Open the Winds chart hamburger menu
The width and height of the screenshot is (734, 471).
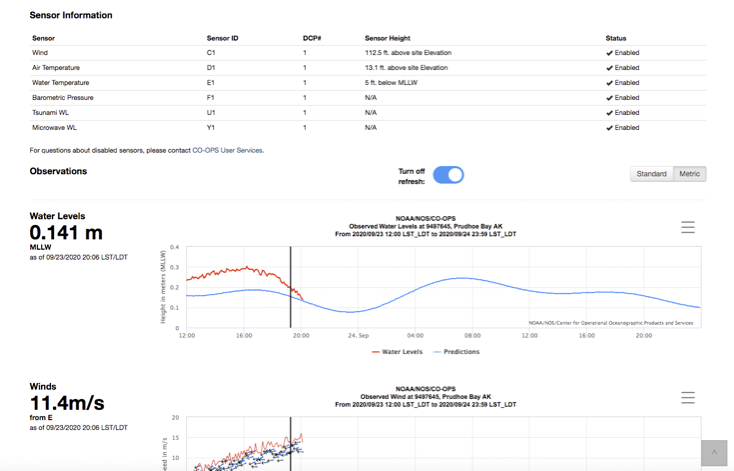pos(688,397)
